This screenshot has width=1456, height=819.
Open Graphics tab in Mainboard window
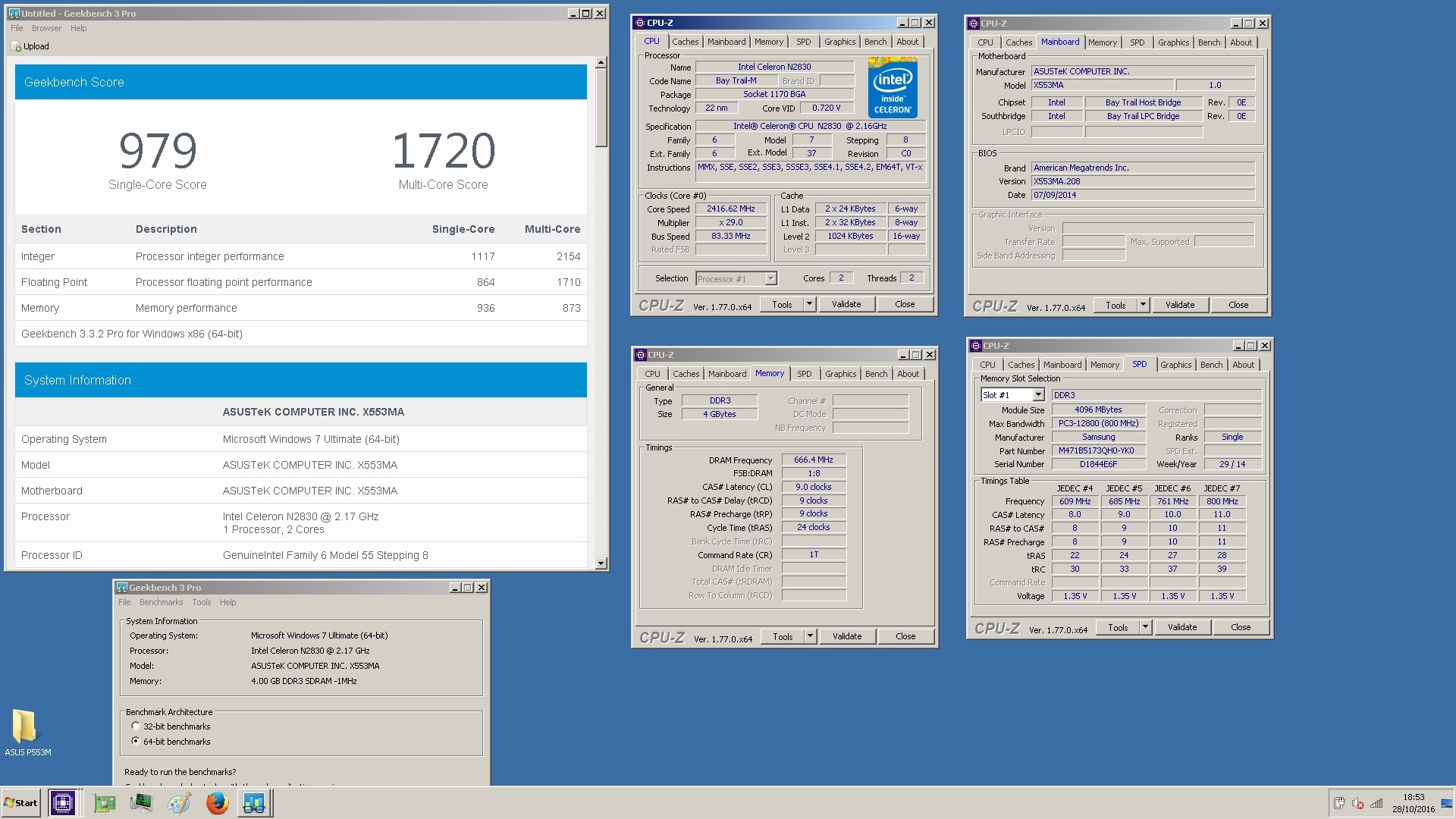1173,42
